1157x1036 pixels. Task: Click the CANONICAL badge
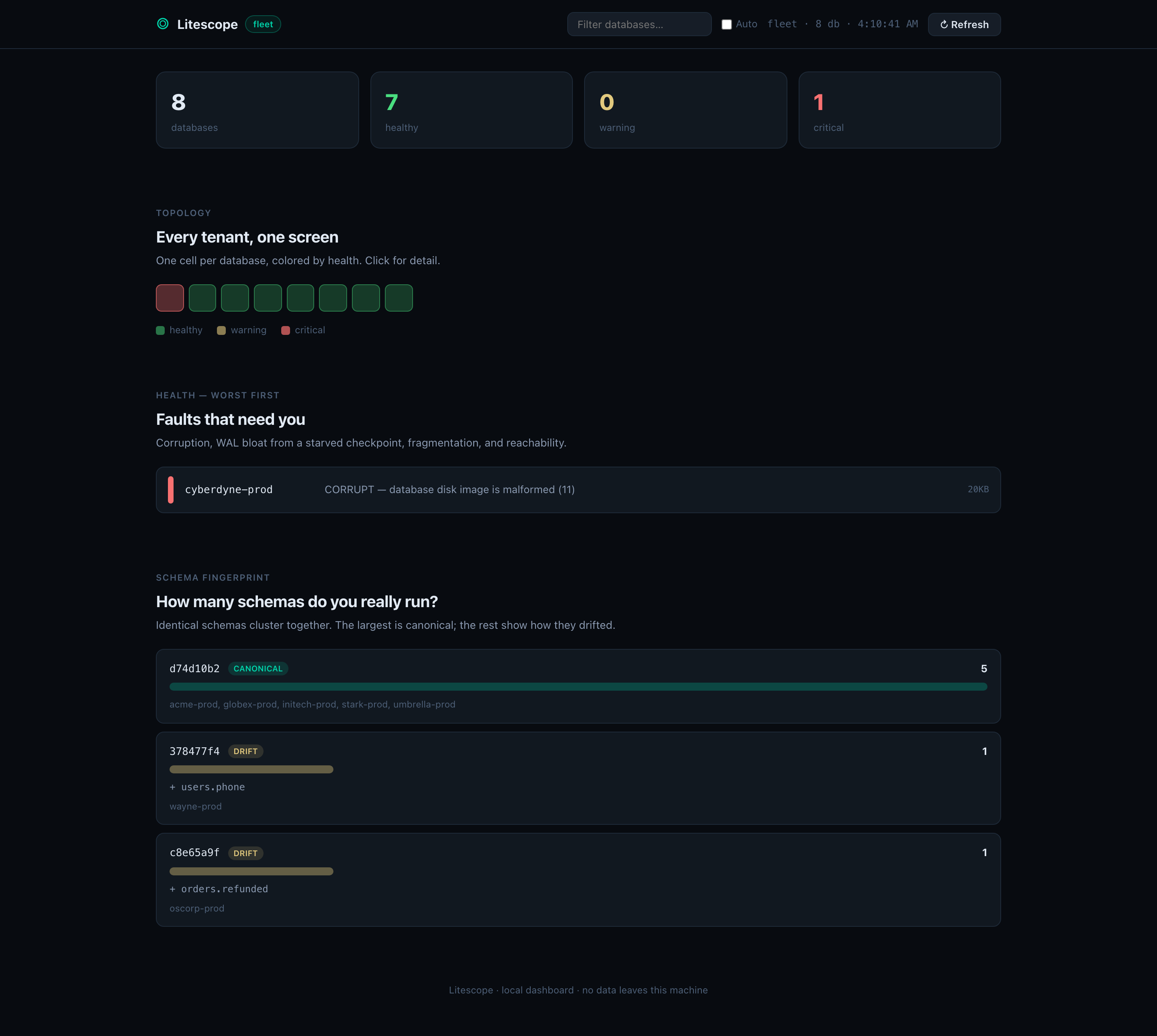pyautogui.click(x=258, y=669)
